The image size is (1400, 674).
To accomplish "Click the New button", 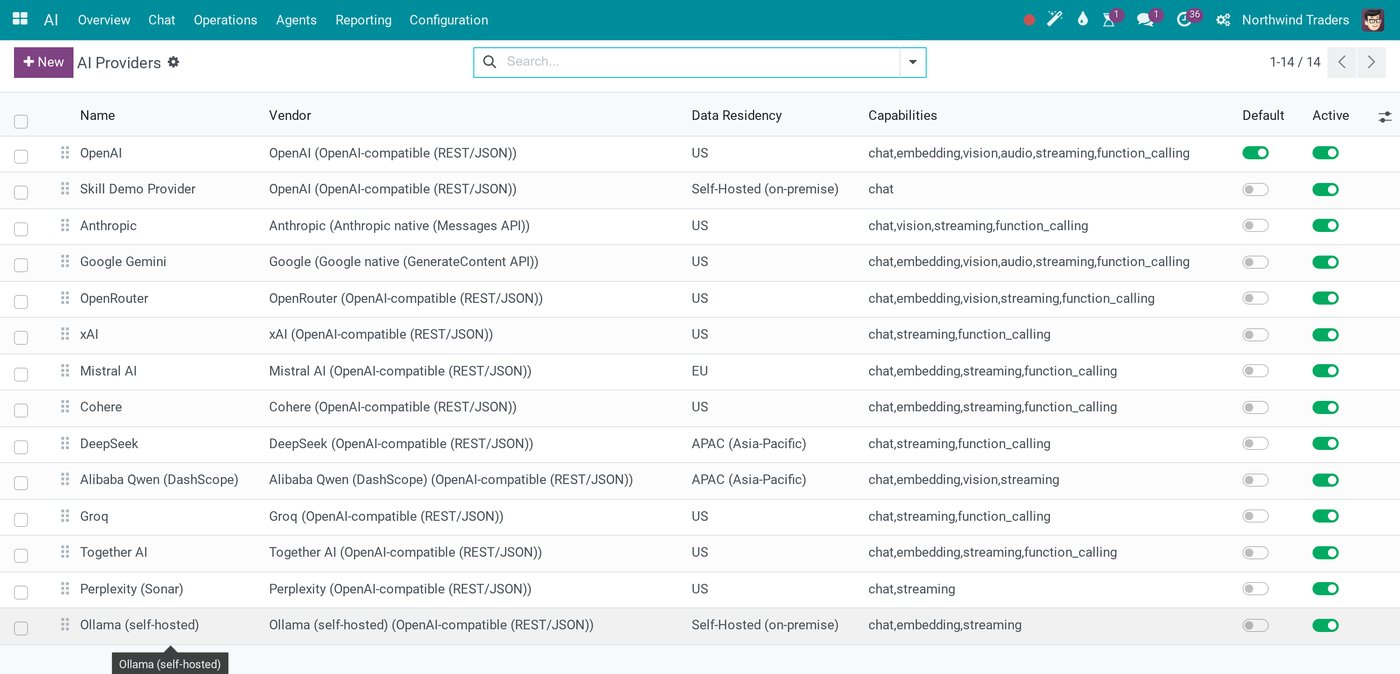I will click(43, 62).
